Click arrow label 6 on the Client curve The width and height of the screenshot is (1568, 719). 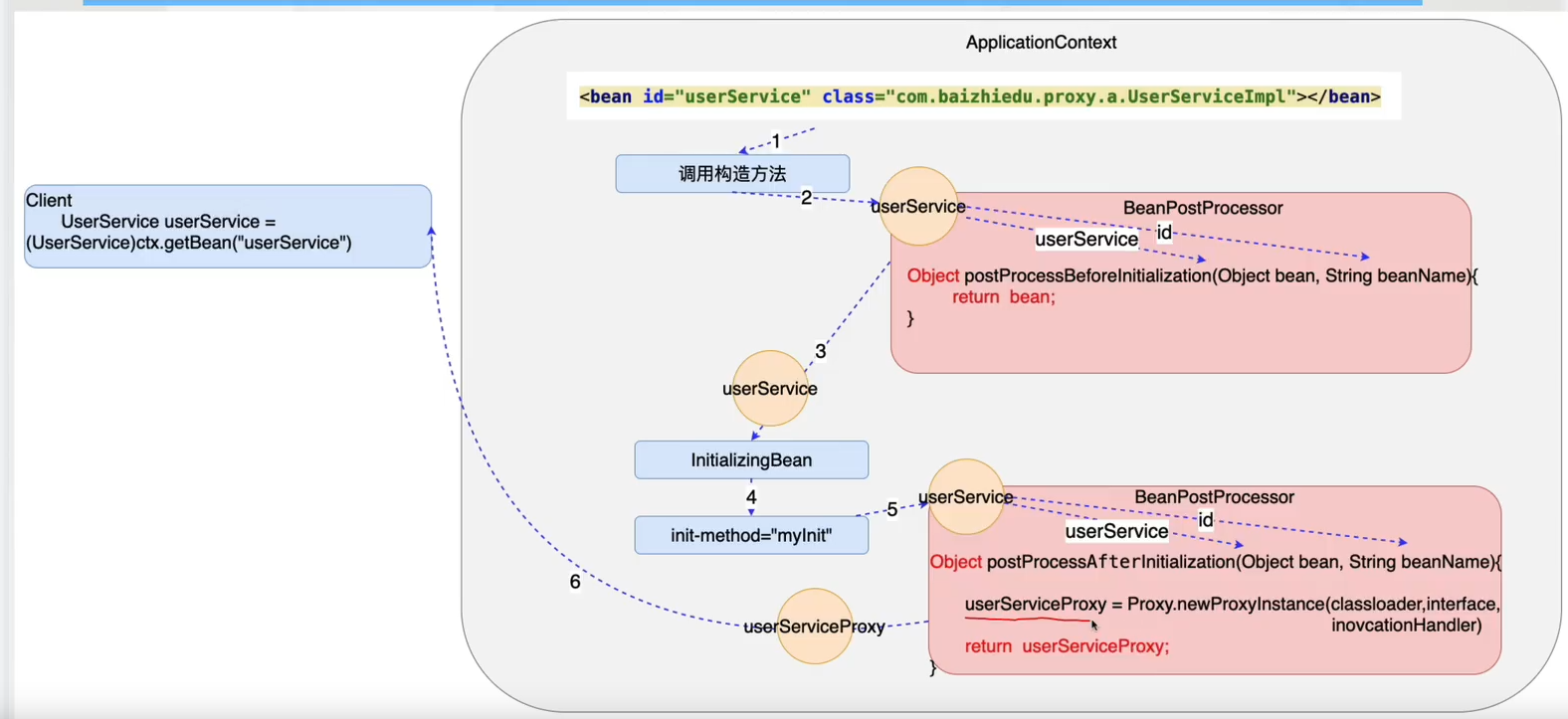(575, 582)
